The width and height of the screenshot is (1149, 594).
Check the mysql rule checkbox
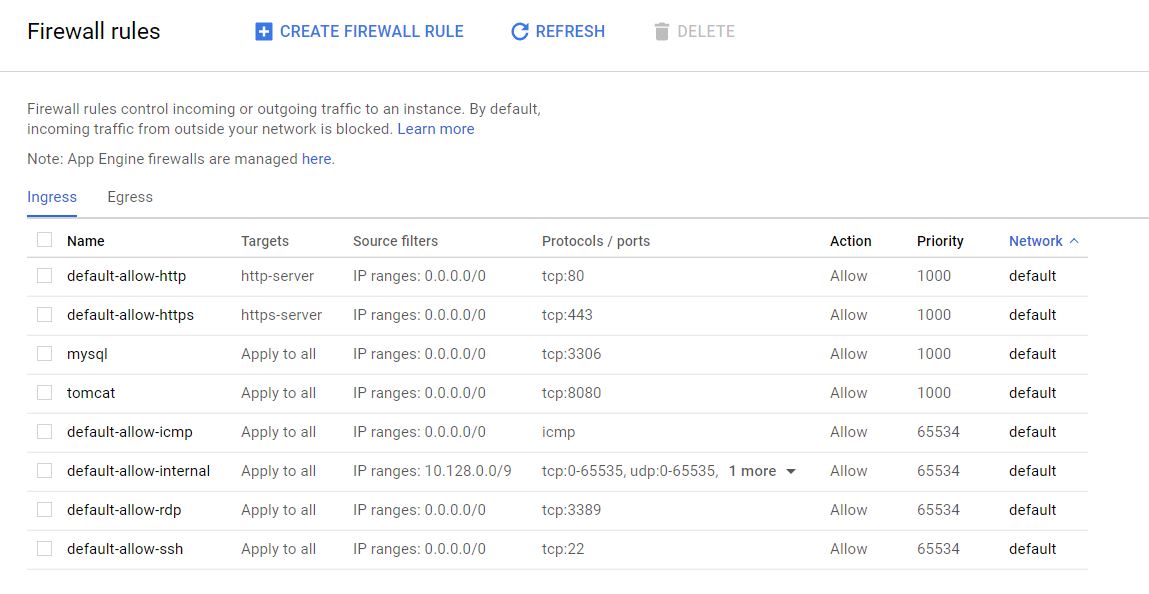tap(44, 354)
